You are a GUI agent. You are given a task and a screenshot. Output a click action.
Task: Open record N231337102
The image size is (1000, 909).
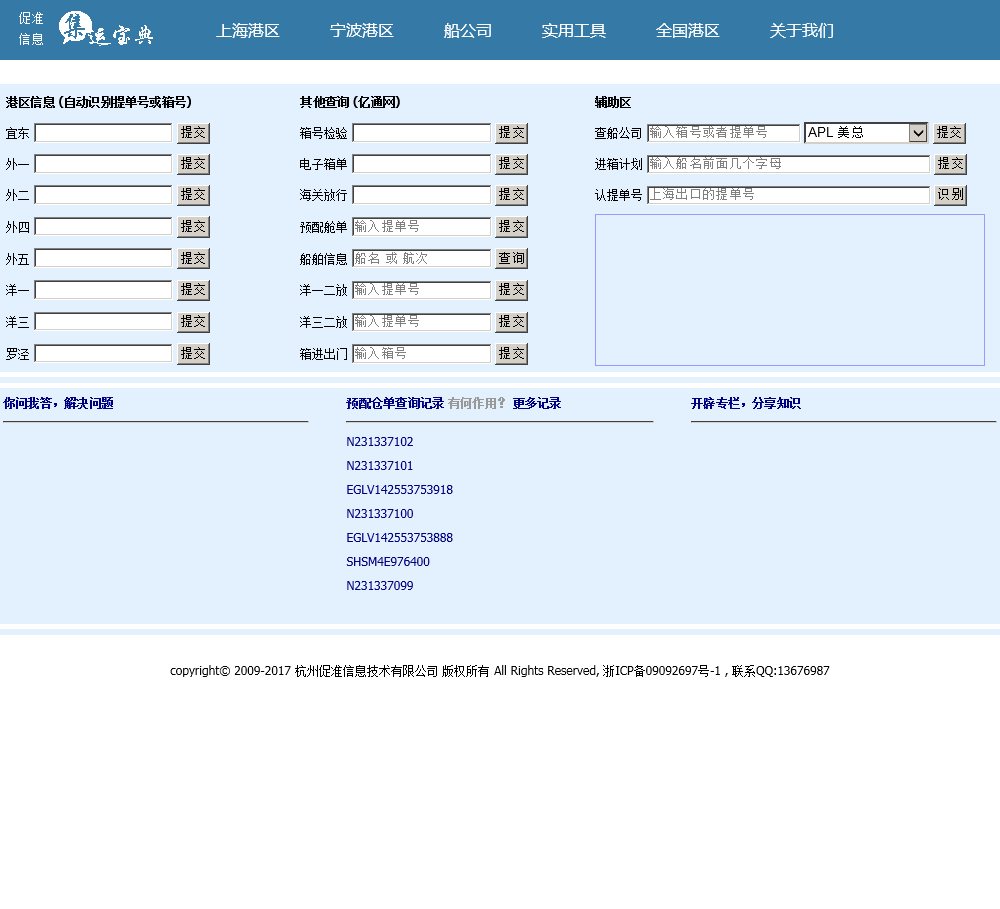pyautogui.click(x=380, y=442)
